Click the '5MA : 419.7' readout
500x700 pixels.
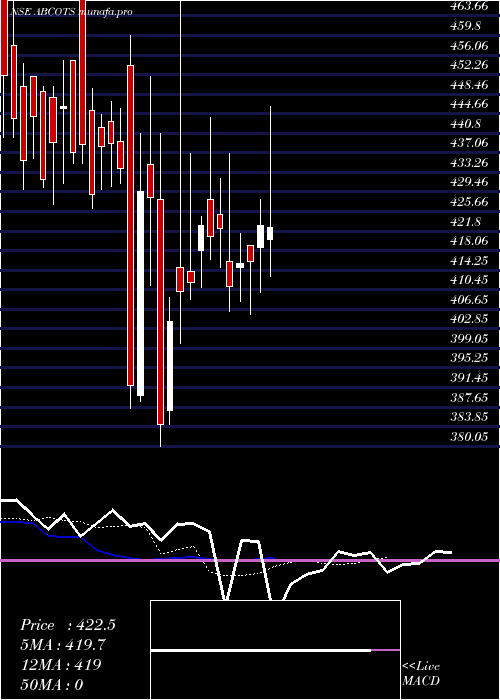[x=63, y=645]
